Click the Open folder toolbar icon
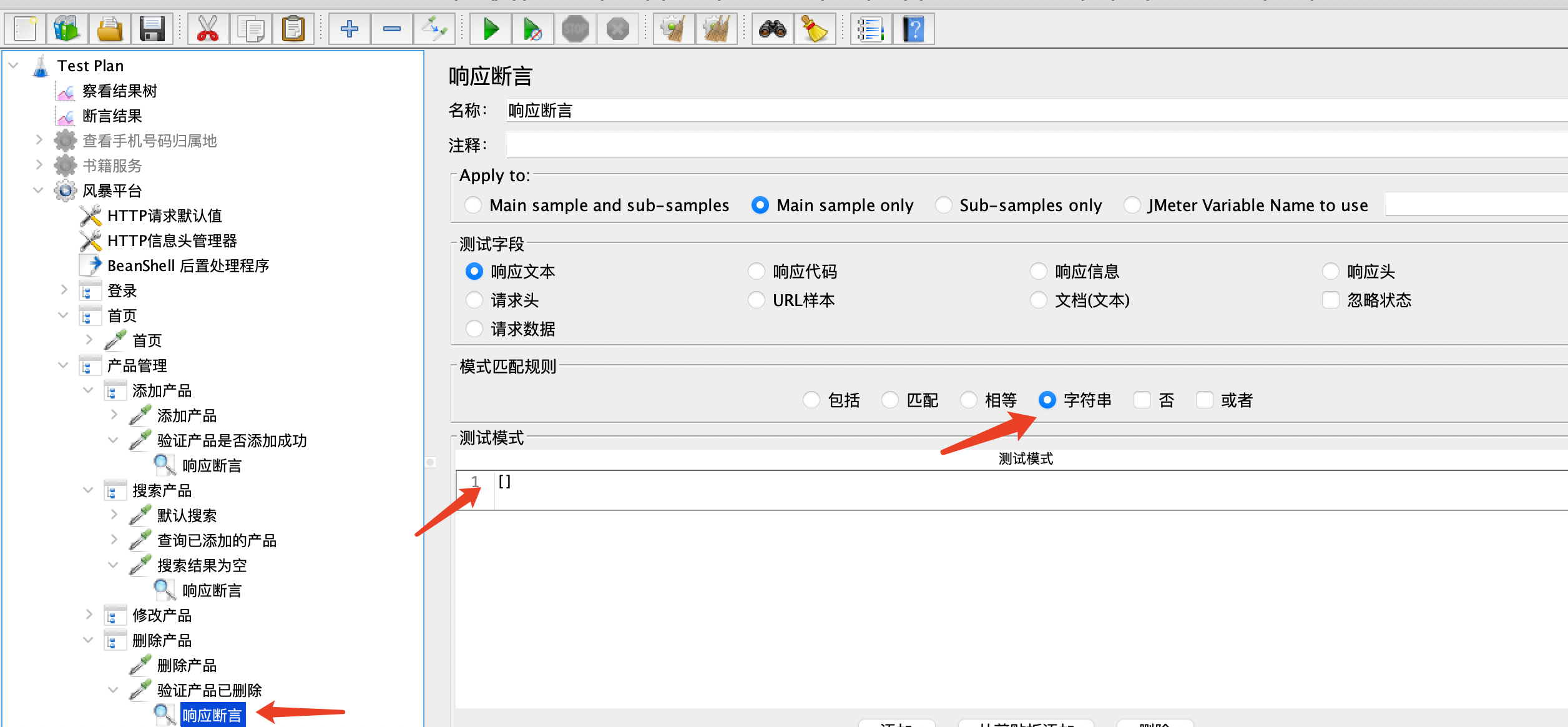Screen dimensions: 1568x727 [110, 29]
